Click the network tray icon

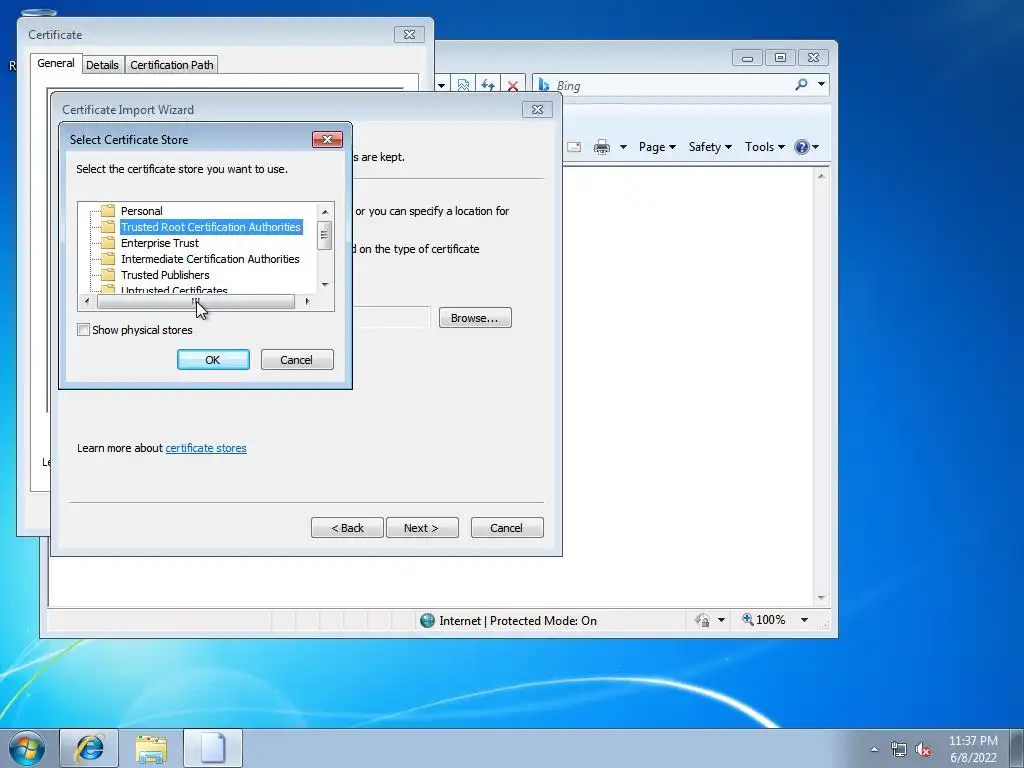click(899, 749)
